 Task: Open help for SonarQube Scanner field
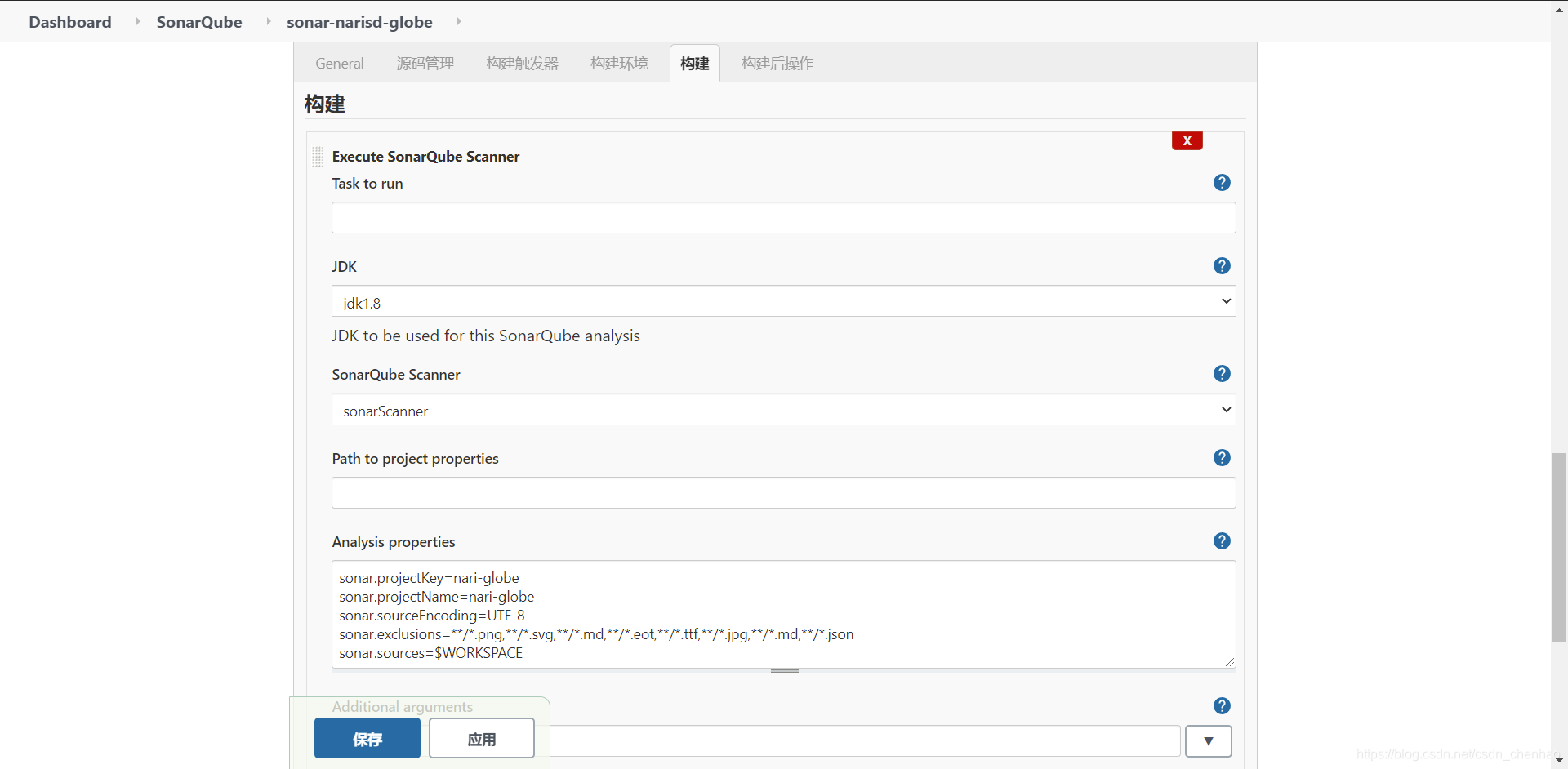click(1222, 374)
